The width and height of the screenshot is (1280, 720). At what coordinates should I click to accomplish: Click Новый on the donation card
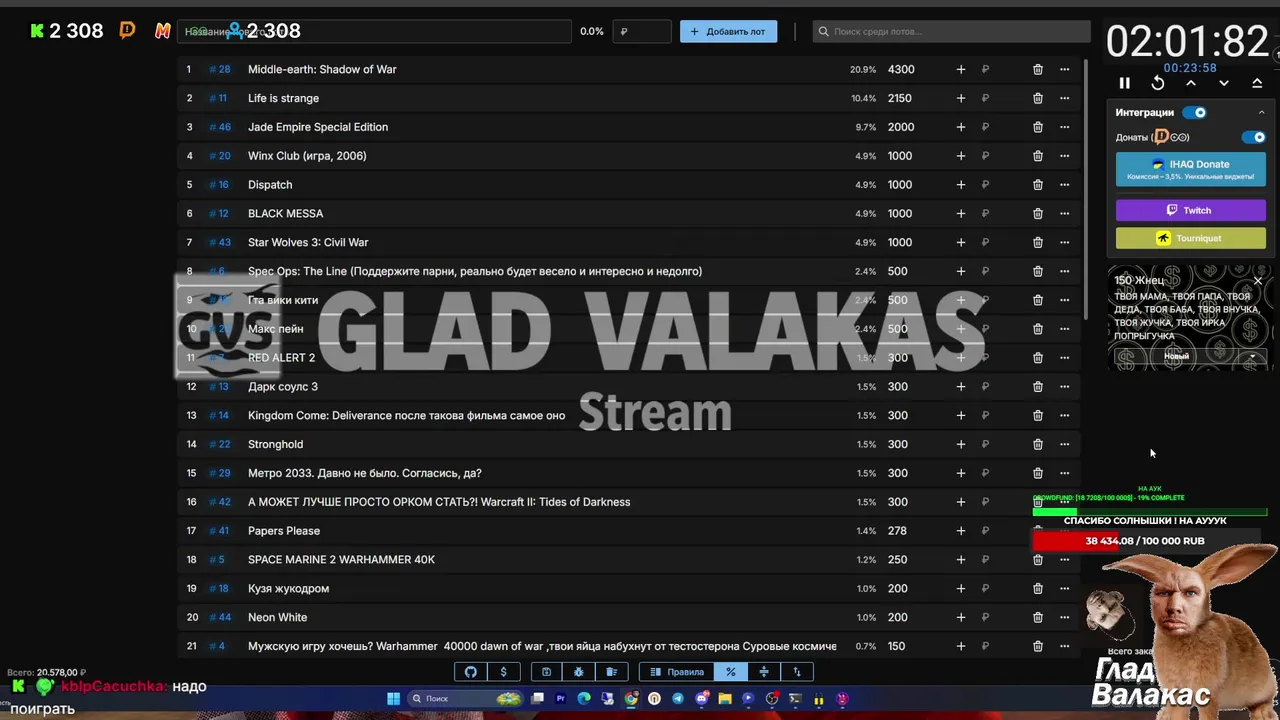tap(1176, 356)
